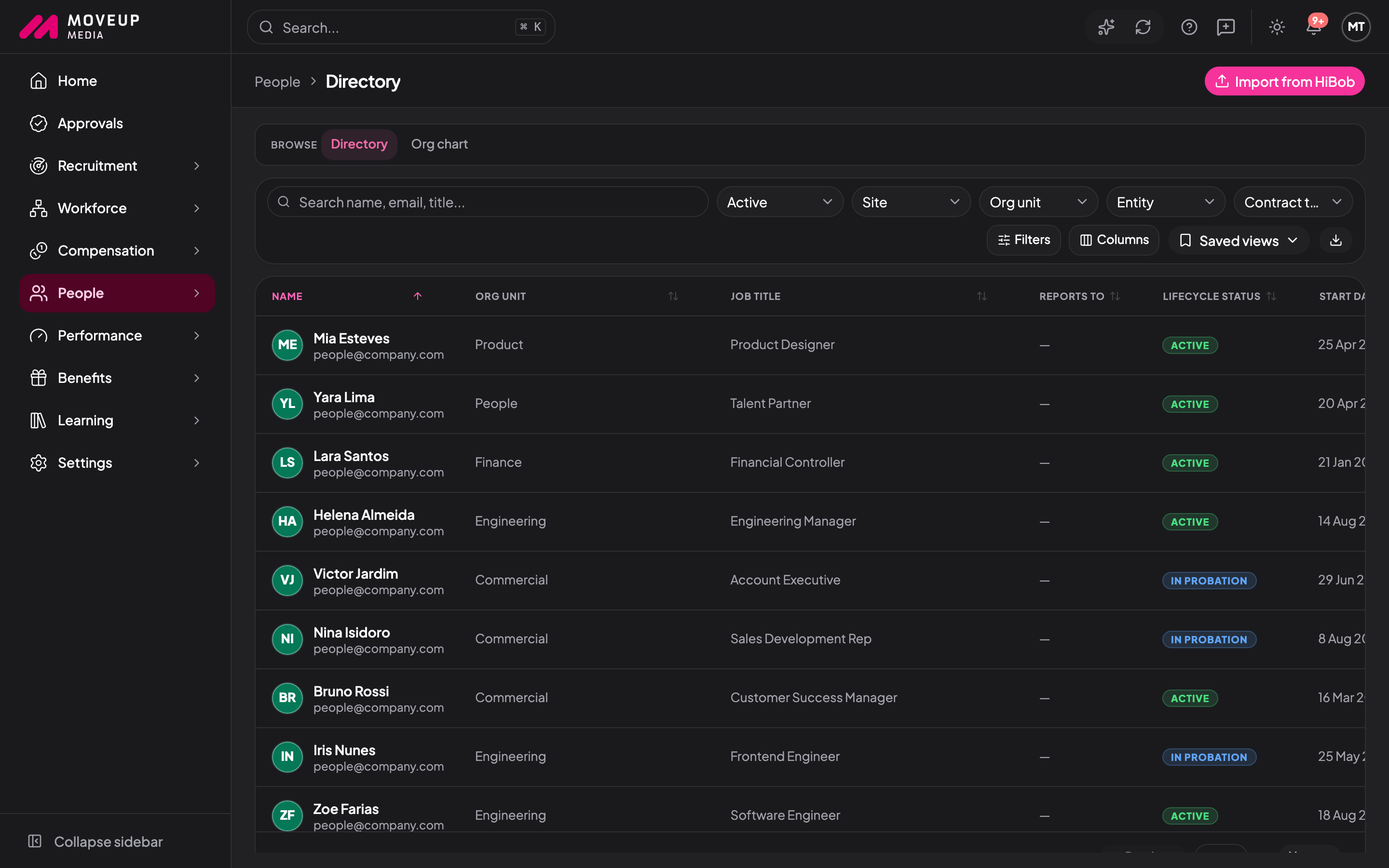The width and height of the screenshot is (1389, 868).
Task: Click the AI sparkles icon in top bar
Action: pyautogui.click(x=1106, y=27)
